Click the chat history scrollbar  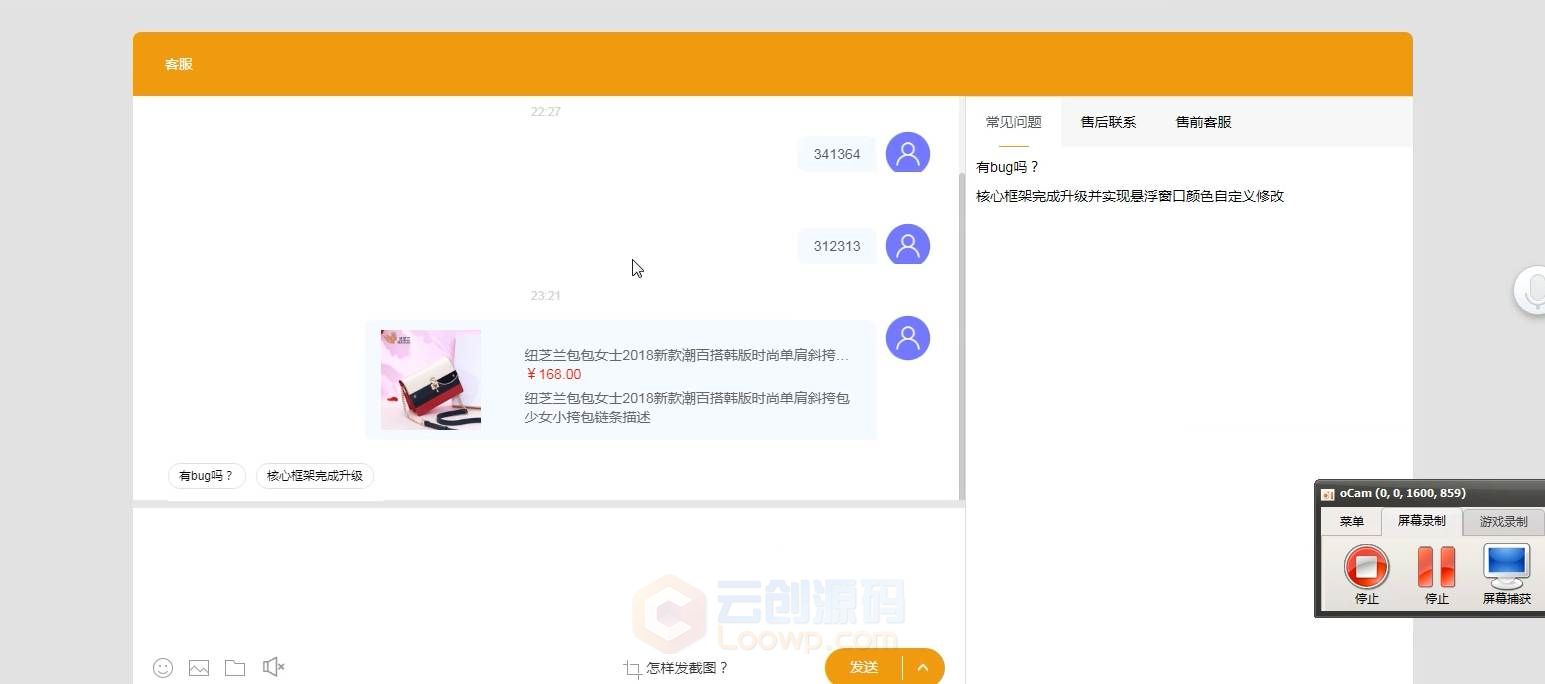[962, 335]
